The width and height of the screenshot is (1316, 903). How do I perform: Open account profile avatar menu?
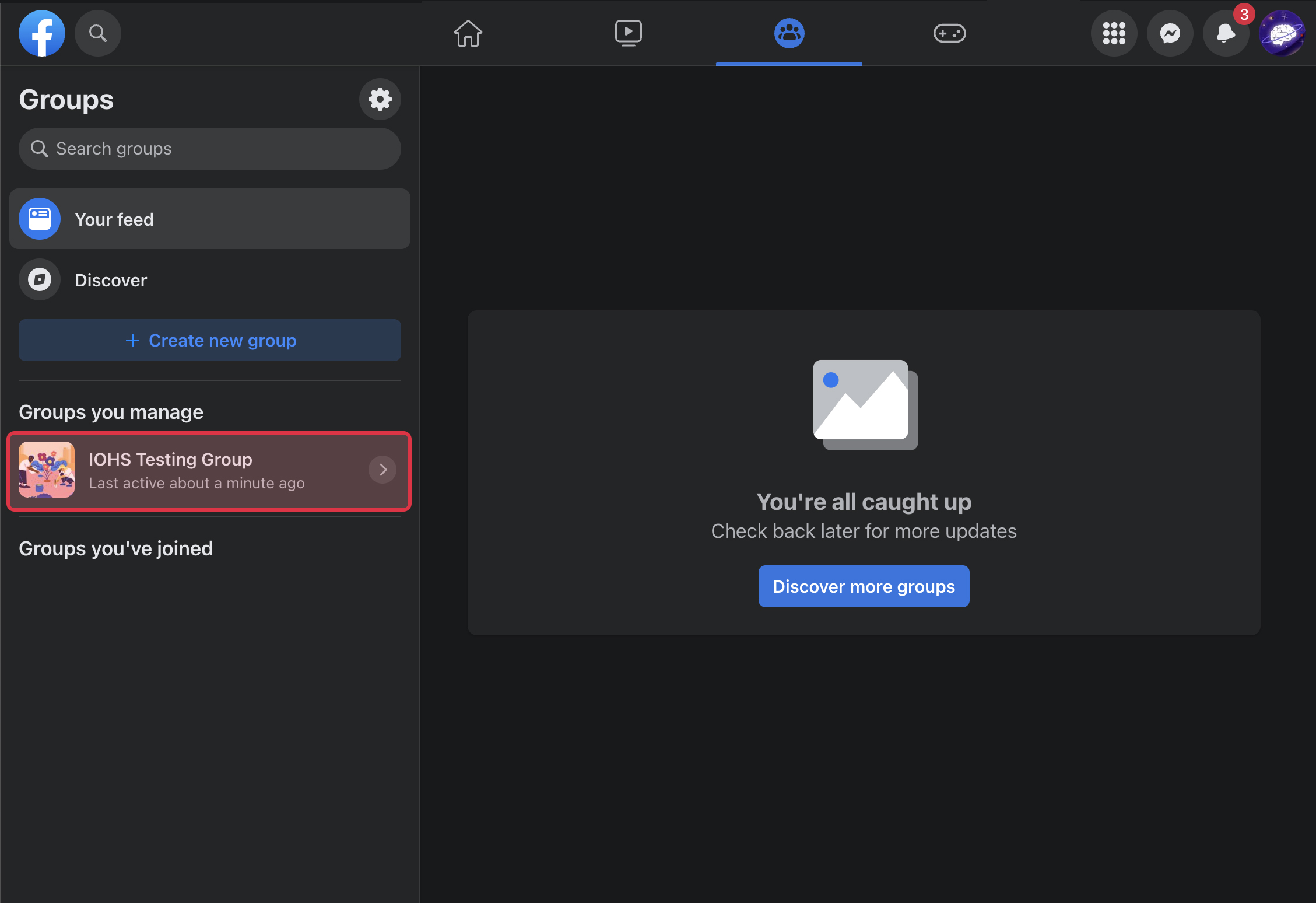coord(1282,33)
